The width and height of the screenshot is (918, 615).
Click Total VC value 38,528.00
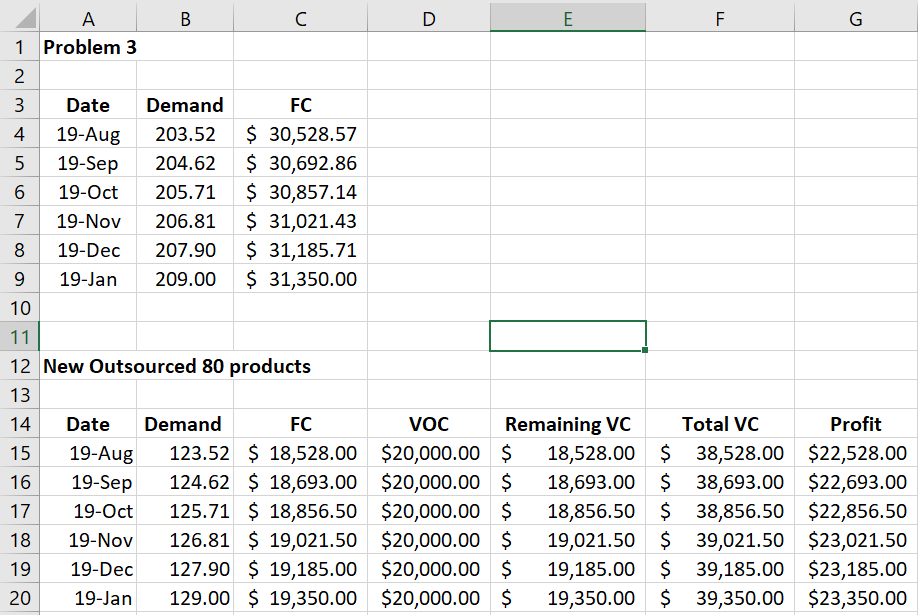tap(720, 453)
